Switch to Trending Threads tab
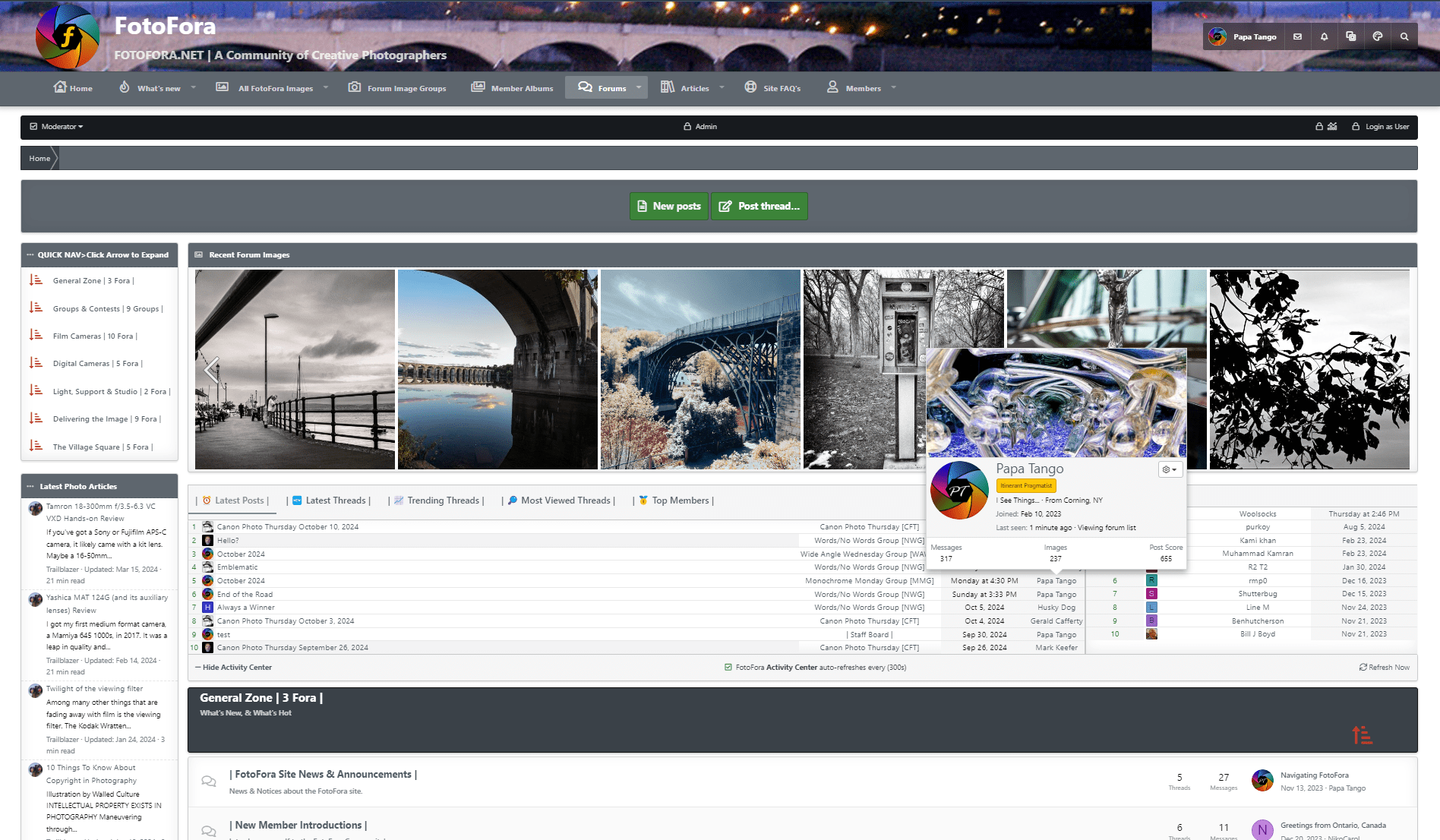 [x=436, y=501]
